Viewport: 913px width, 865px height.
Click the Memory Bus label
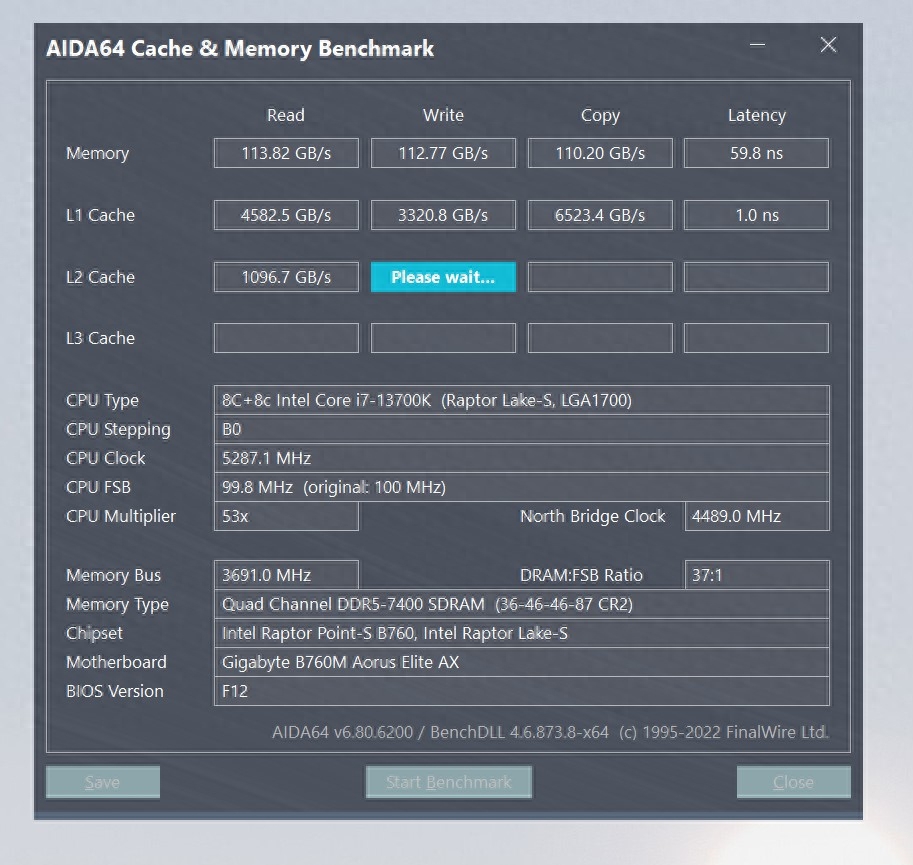tap(114, 576)
